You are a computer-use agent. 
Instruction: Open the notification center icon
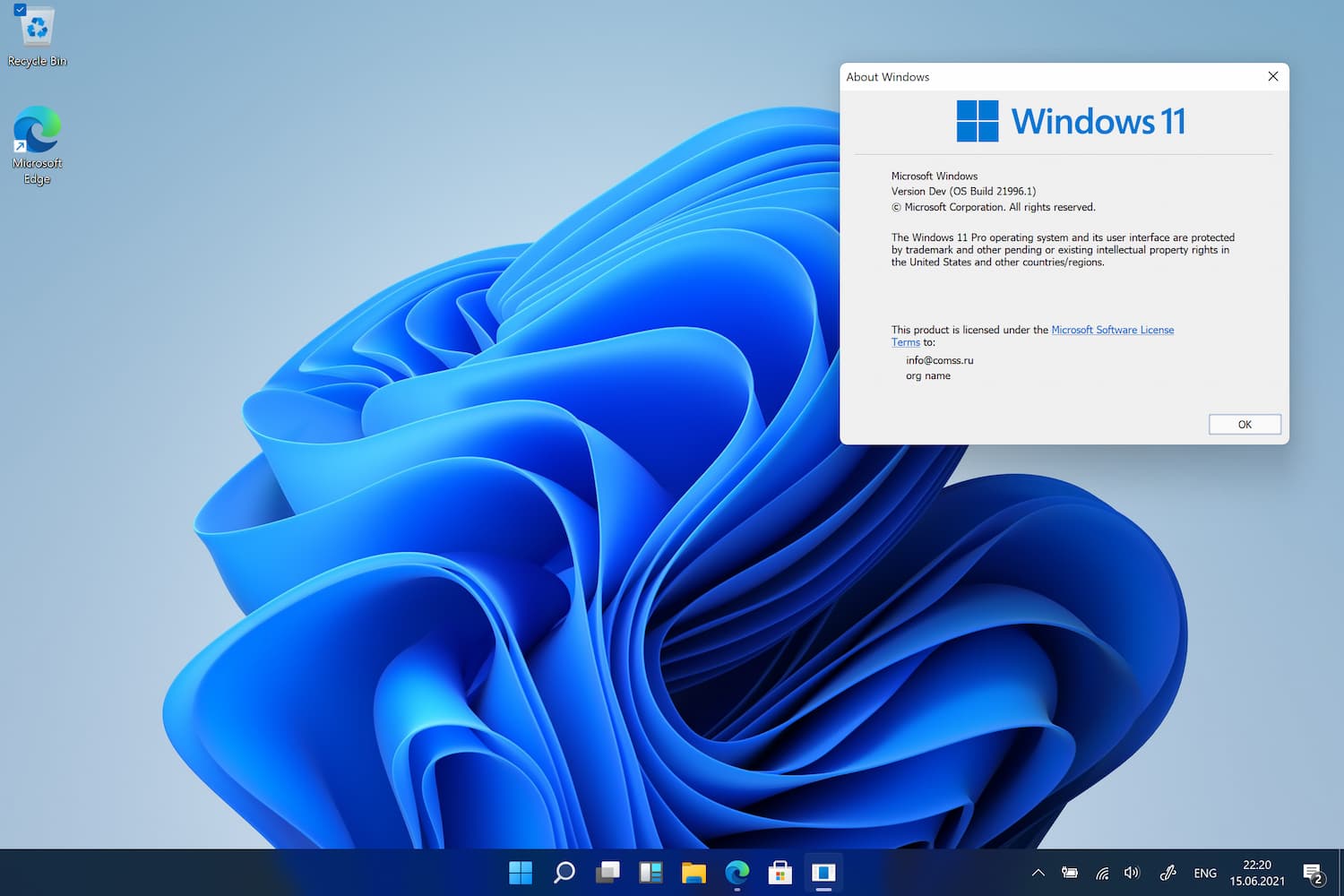(x=1314, y=873)
